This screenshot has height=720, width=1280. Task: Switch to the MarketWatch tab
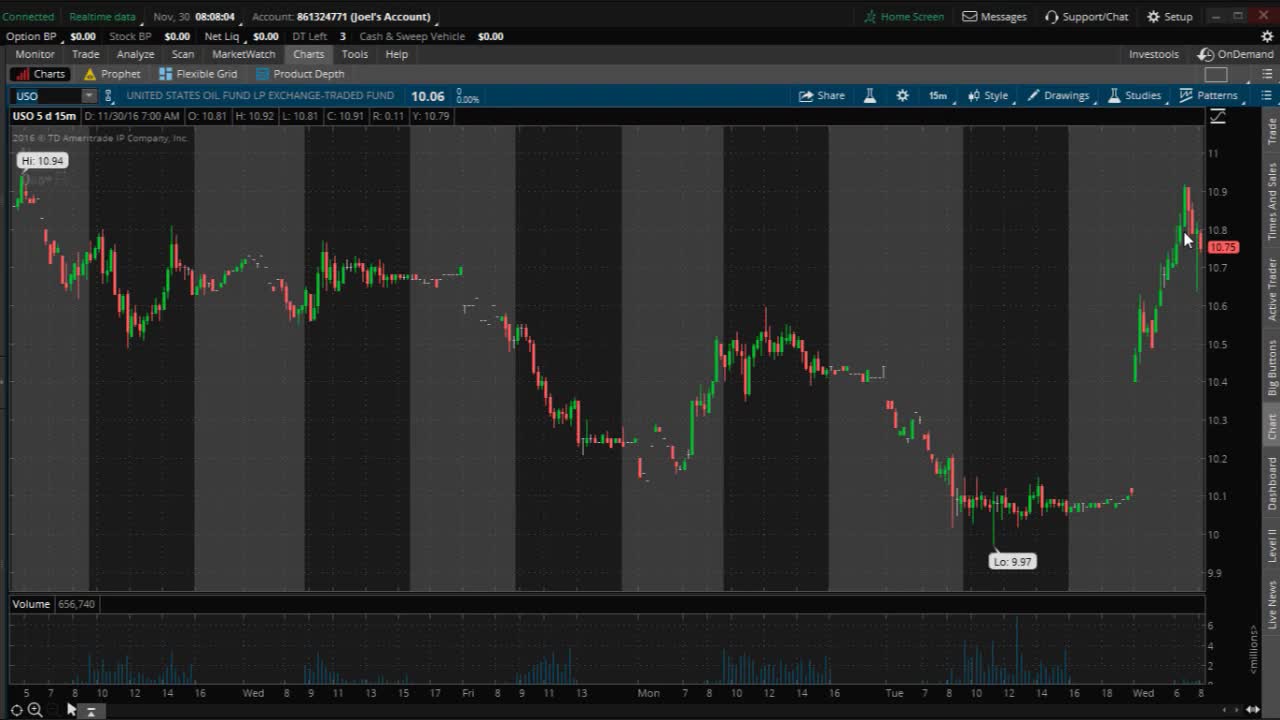tap(243, 54)
